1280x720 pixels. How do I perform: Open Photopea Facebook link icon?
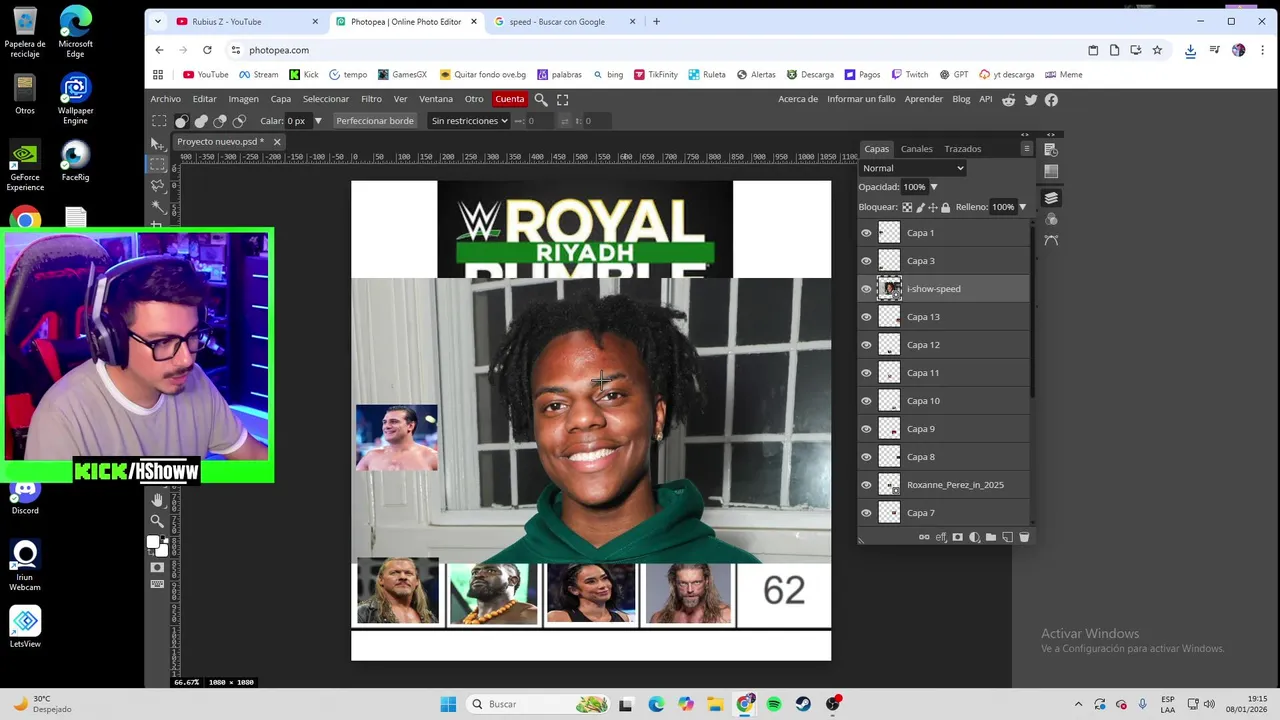pos(1051,99)
